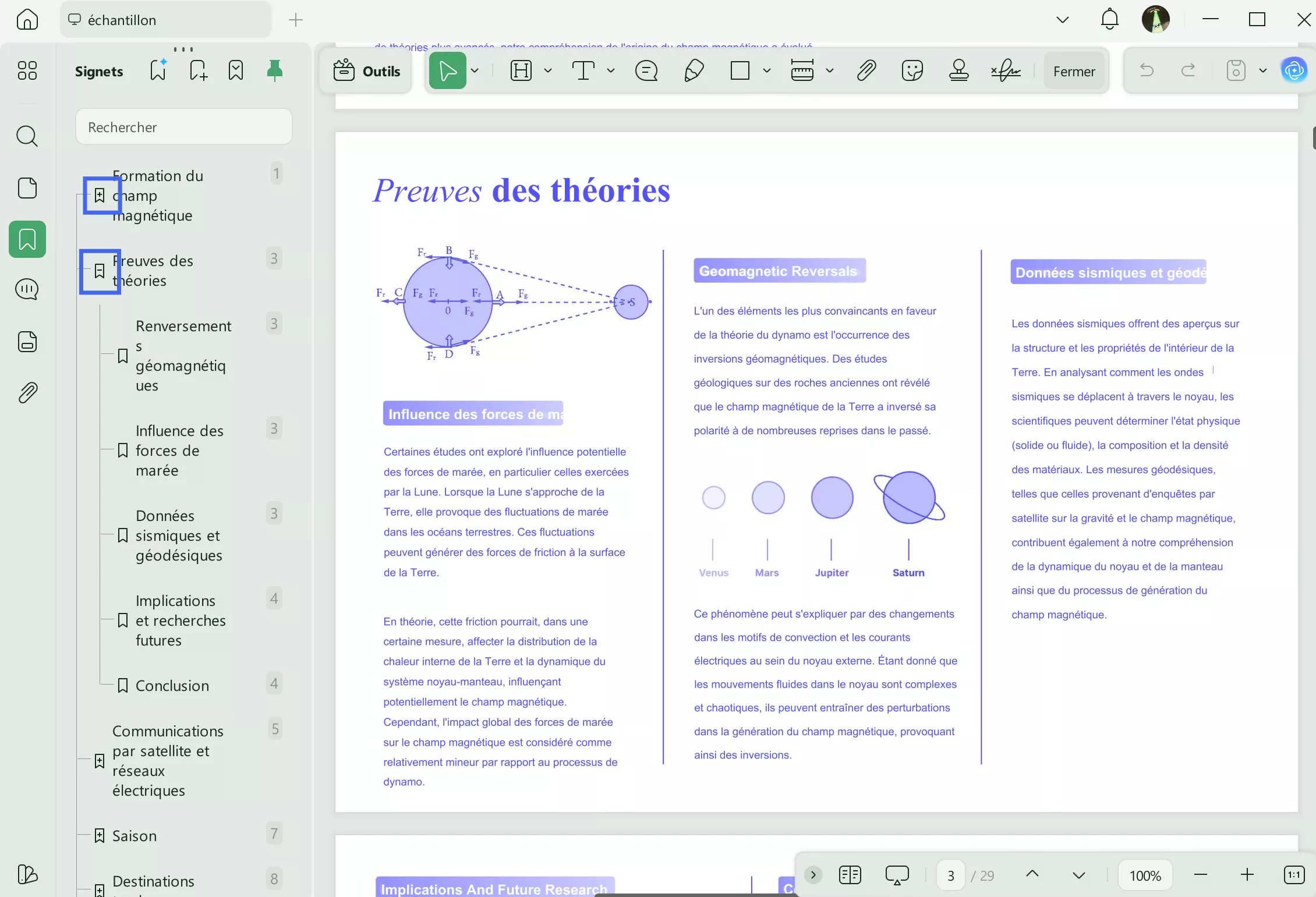1316x897 pixels.
Task: Select the comment note tool
Action: pyautogui.click(x=646, y=71)
